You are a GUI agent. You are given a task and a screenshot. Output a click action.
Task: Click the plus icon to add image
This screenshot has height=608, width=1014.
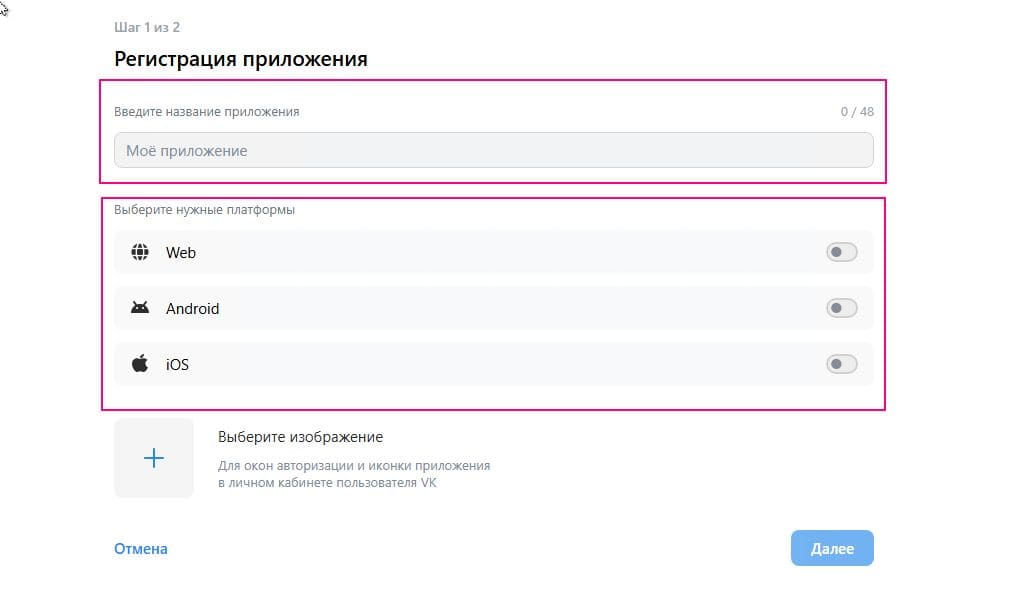pos(154,458)
